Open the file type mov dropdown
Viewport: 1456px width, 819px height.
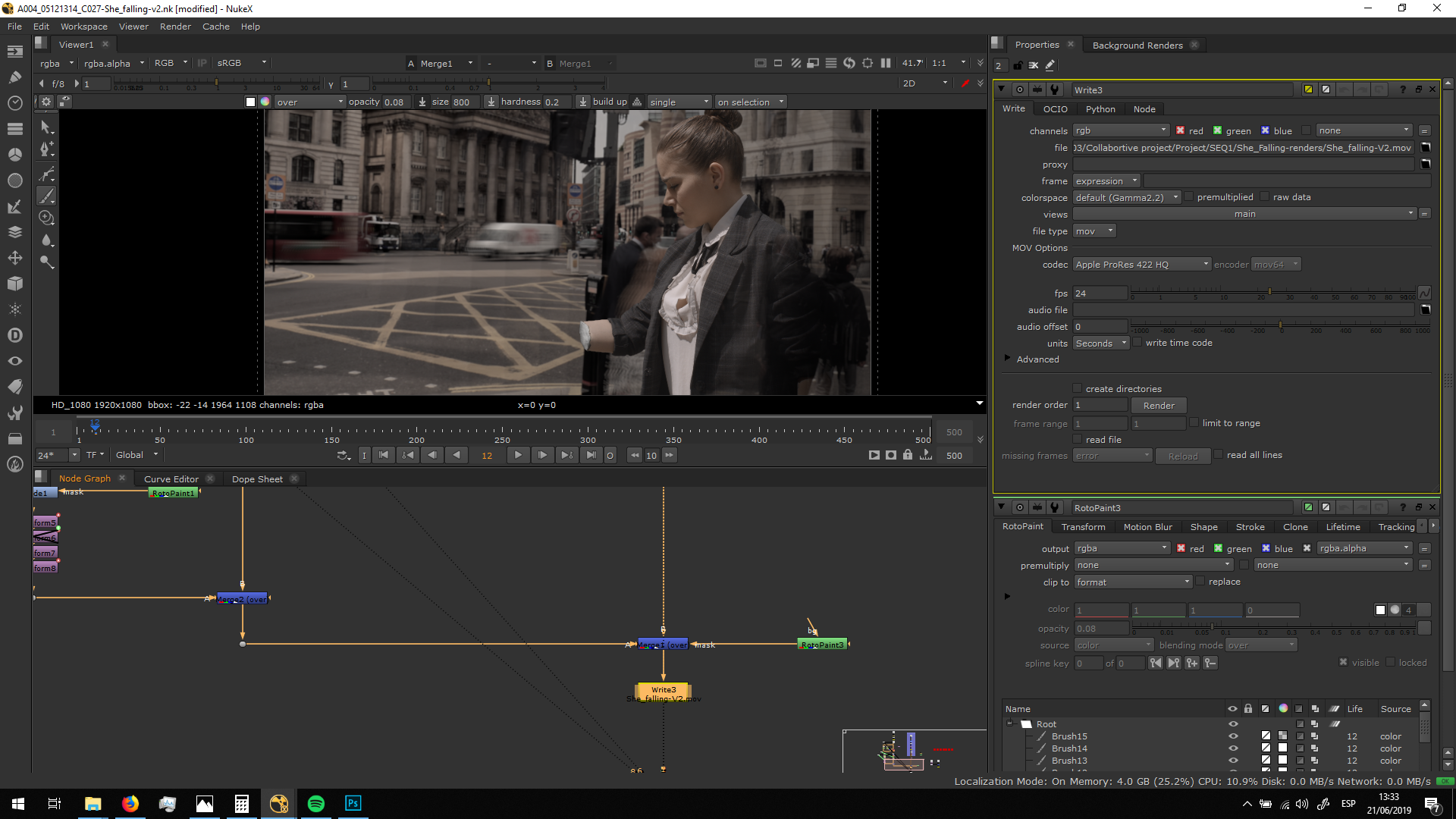click(x=1094, y=231)
